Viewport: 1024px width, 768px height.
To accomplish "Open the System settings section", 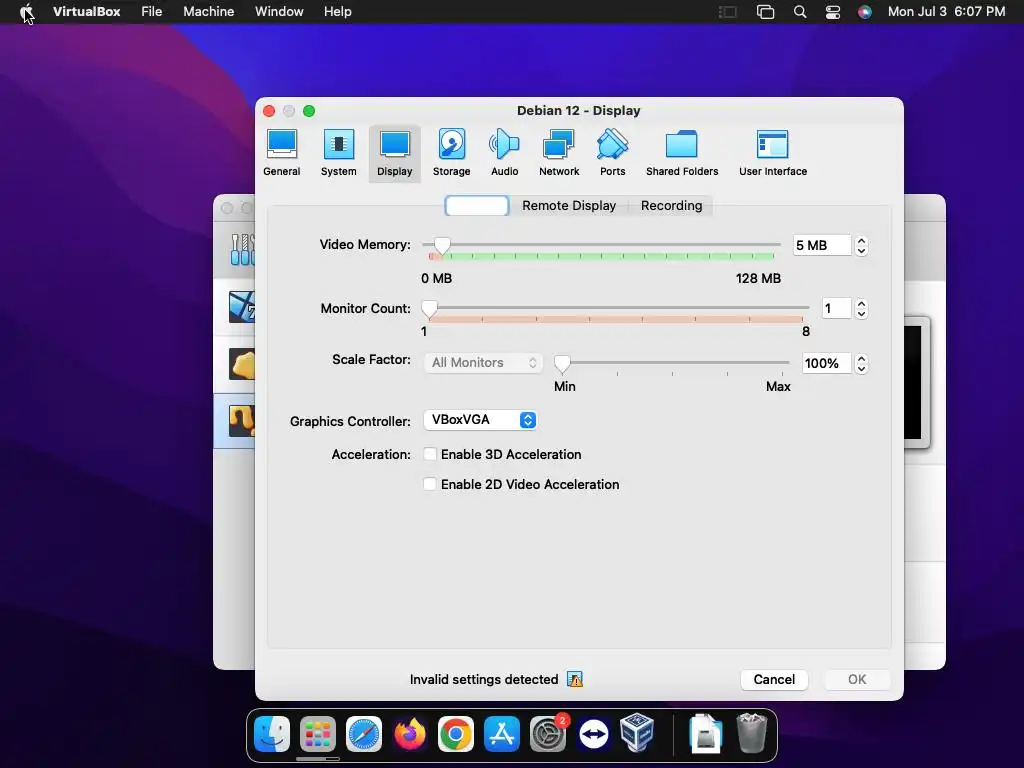I will coord(338,153).
